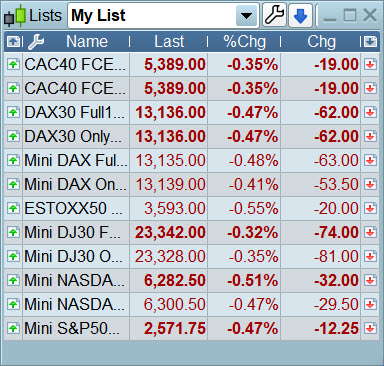Image resolution: width=384 pixels, height=366 pixels.
Task: Click the -63.00 change value
Action: (336, 160)
